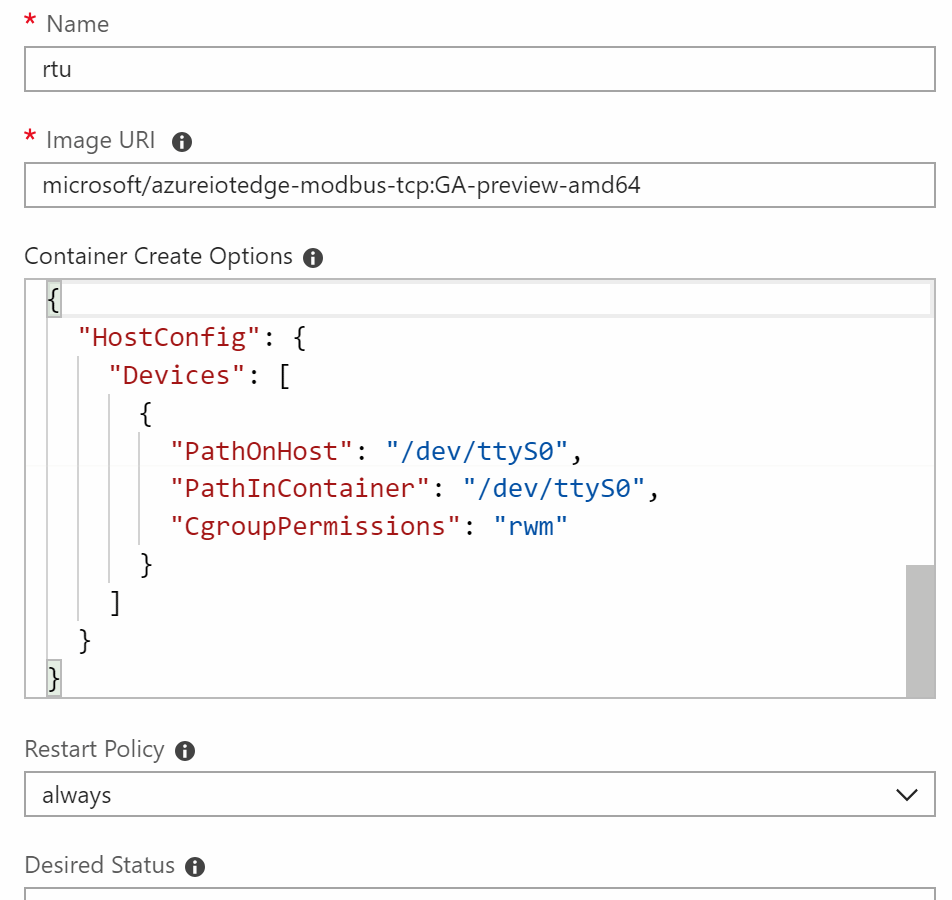Click the Container Create Options info icon
The image size is (952, 900).
[x=313, y=258]
